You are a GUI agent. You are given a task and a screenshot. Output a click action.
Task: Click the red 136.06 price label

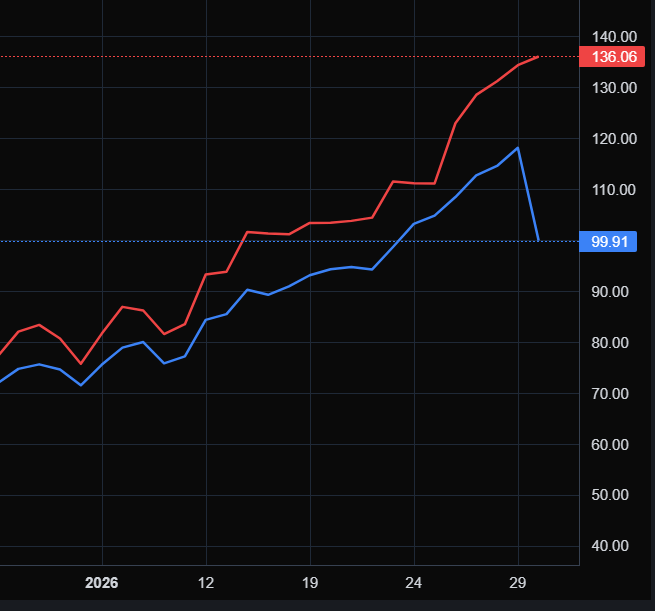(x=612, y=57)
